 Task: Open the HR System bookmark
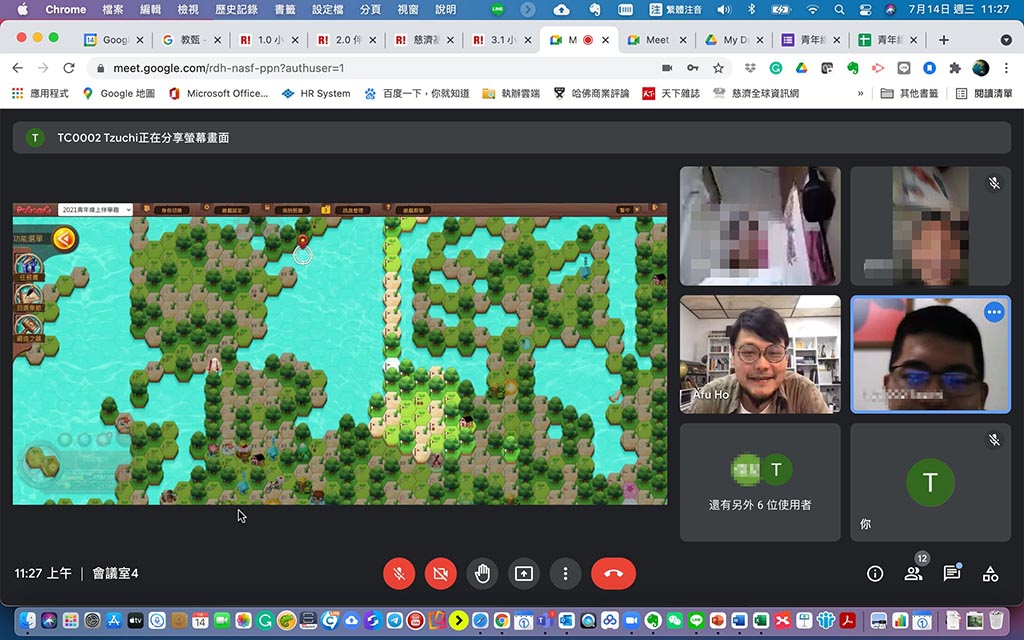coord(316,93)
